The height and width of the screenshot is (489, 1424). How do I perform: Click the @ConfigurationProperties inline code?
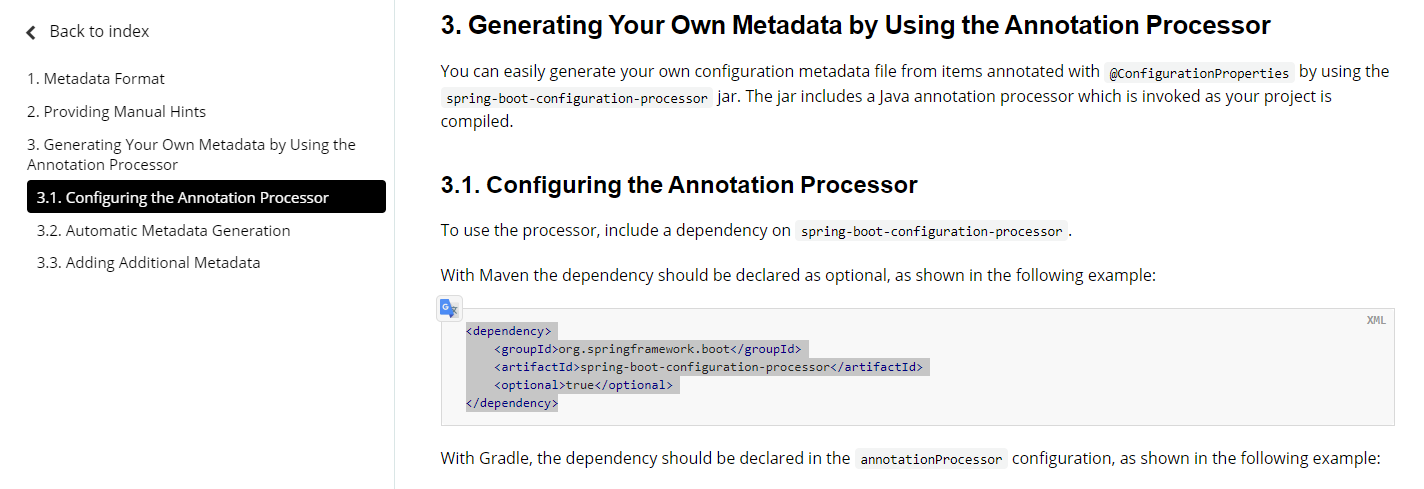pyautogui.click(x=1199, y=73)
